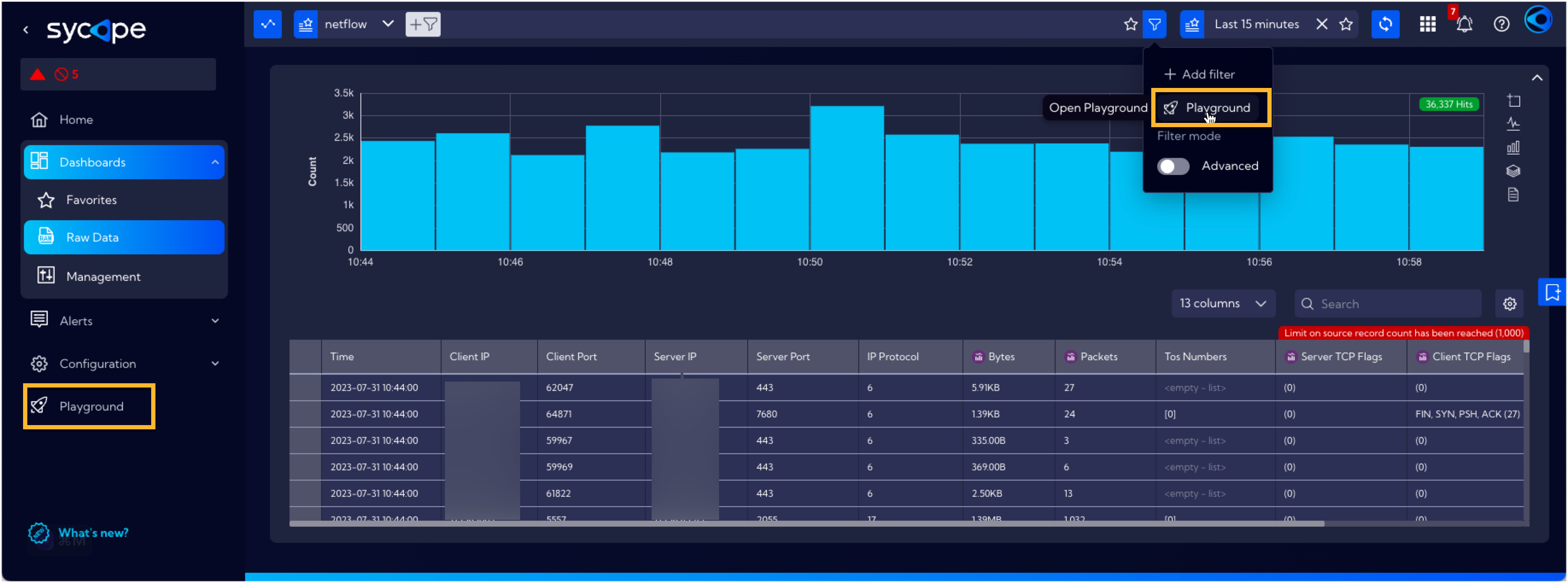1568x583 pixels.
Task: Choose Add filter in popup menu
Action: (1199, 74)
